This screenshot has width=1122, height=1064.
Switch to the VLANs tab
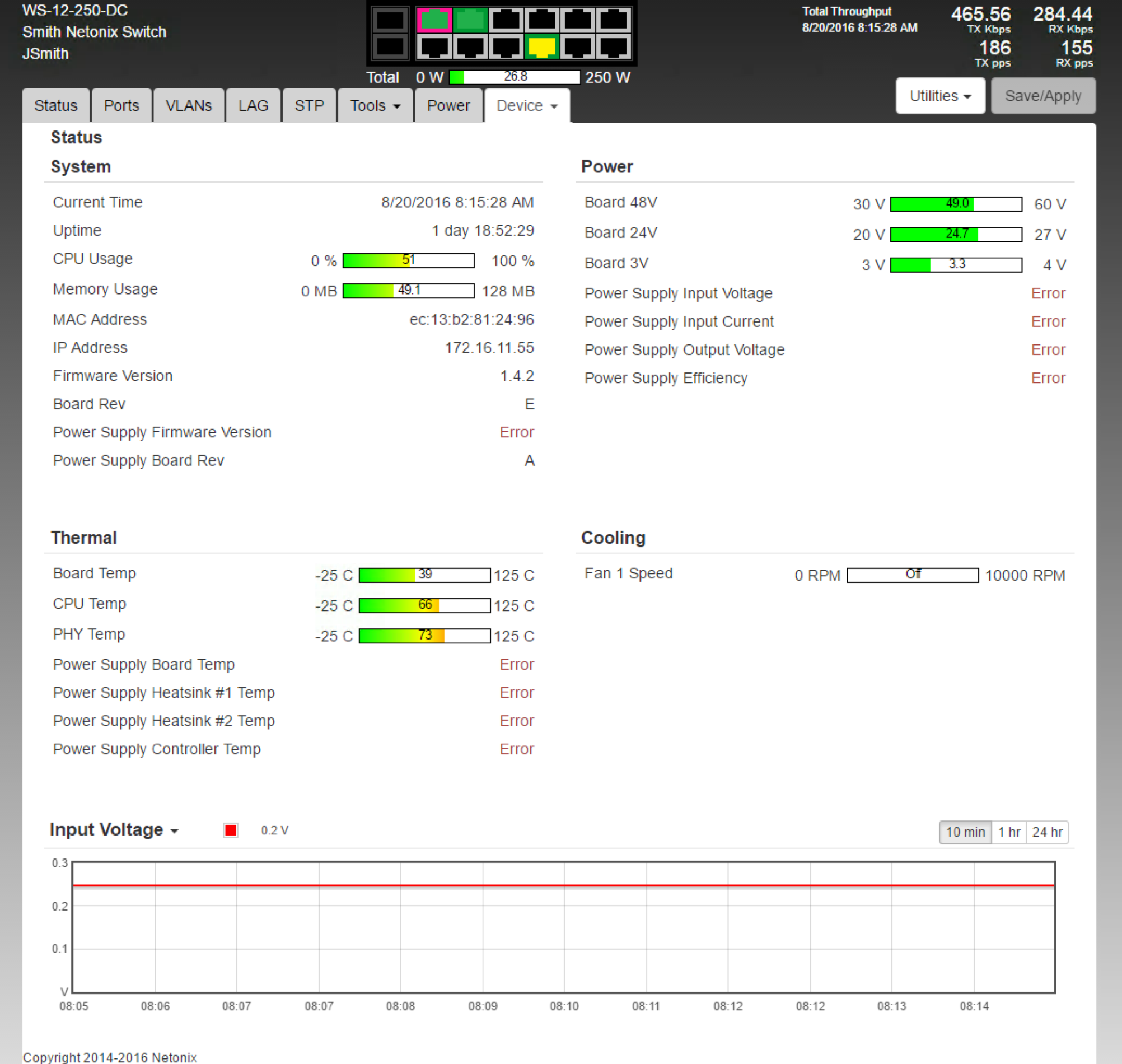(188, 105)
